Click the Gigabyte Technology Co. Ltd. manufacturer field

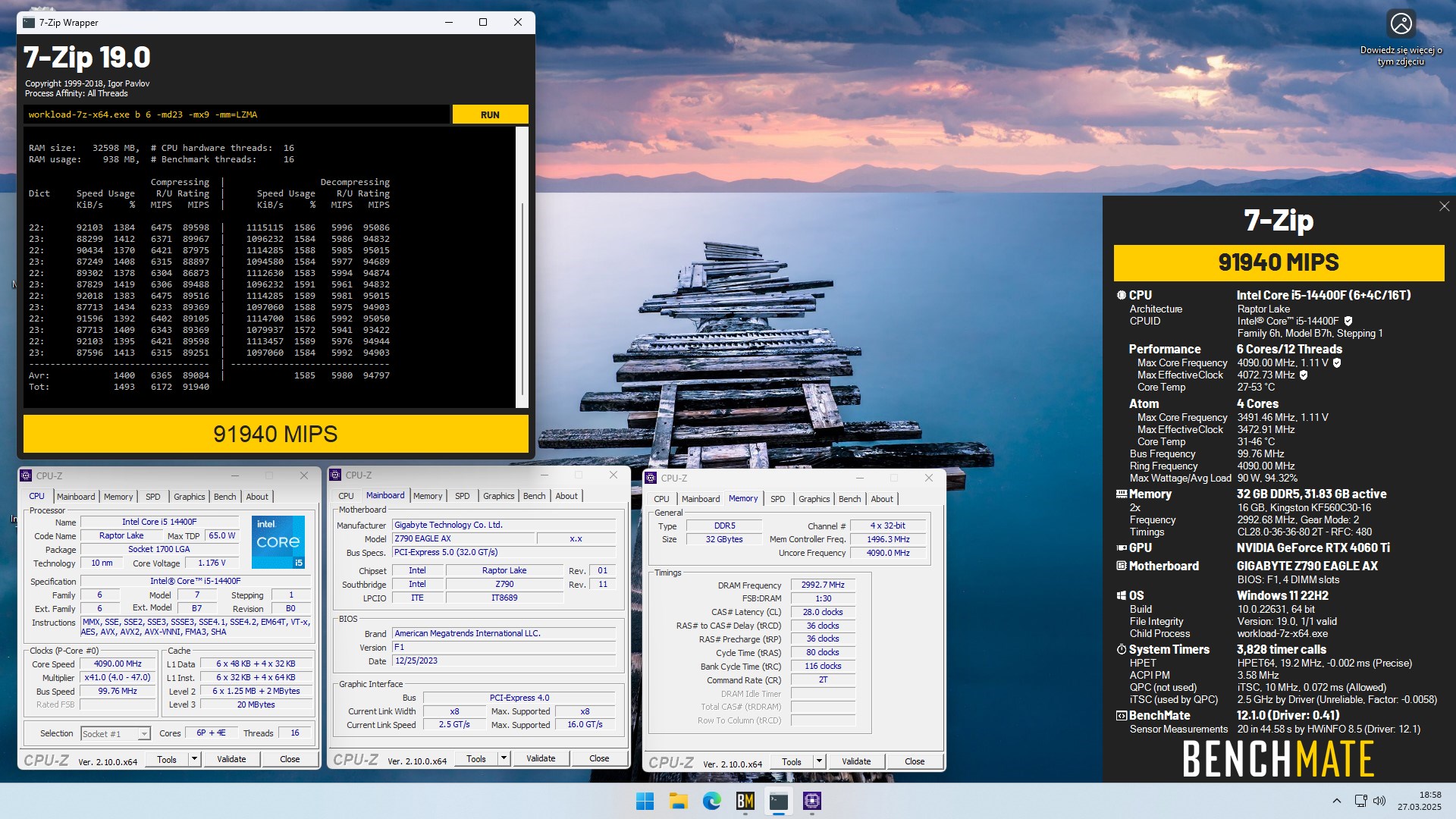click(x=504, y=525)
